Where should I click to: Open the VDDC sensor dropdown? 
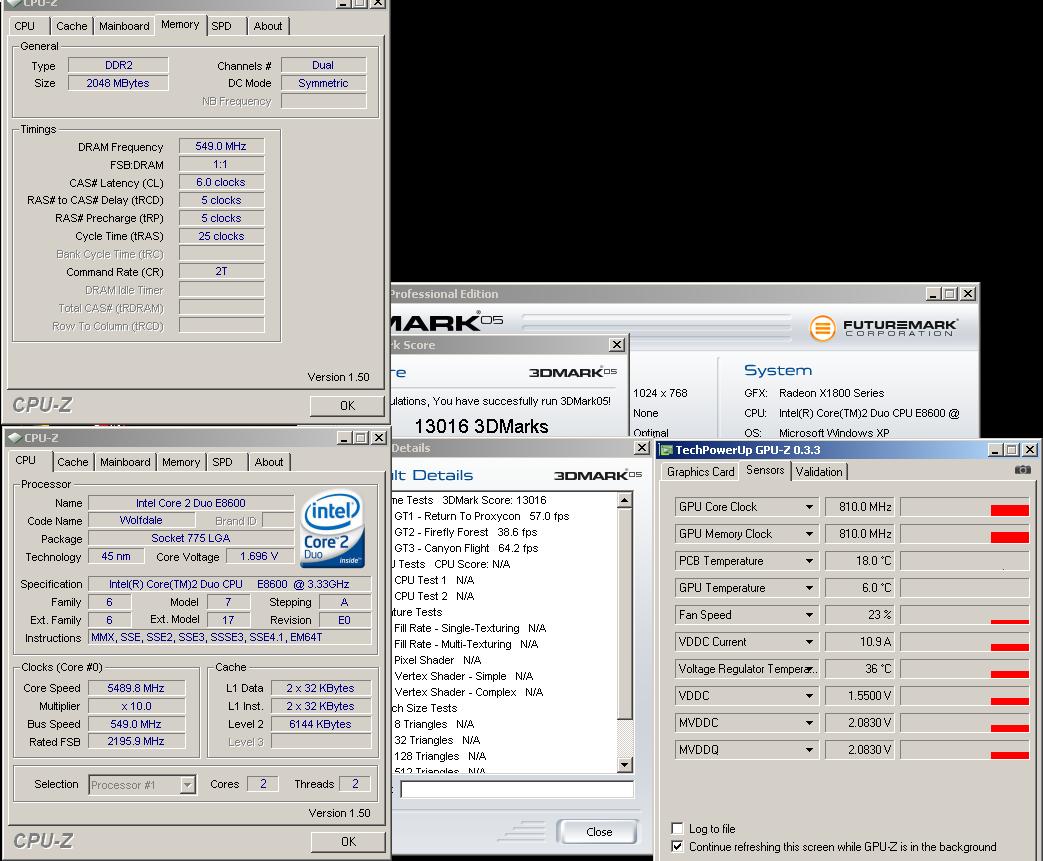(809, 696)
